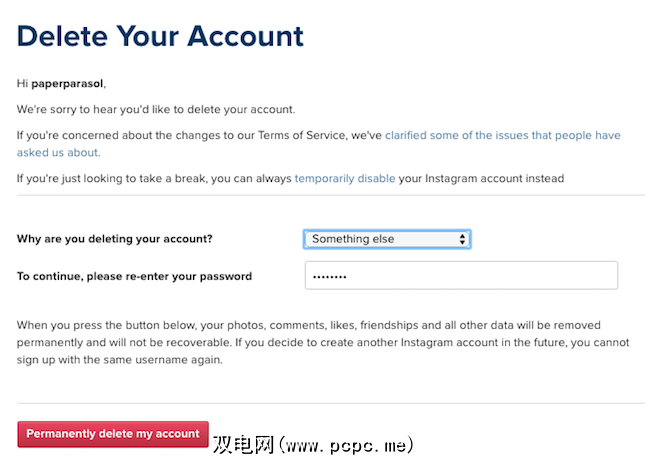Open the temporarily disable link
The image size is (670, 468).
344,179
